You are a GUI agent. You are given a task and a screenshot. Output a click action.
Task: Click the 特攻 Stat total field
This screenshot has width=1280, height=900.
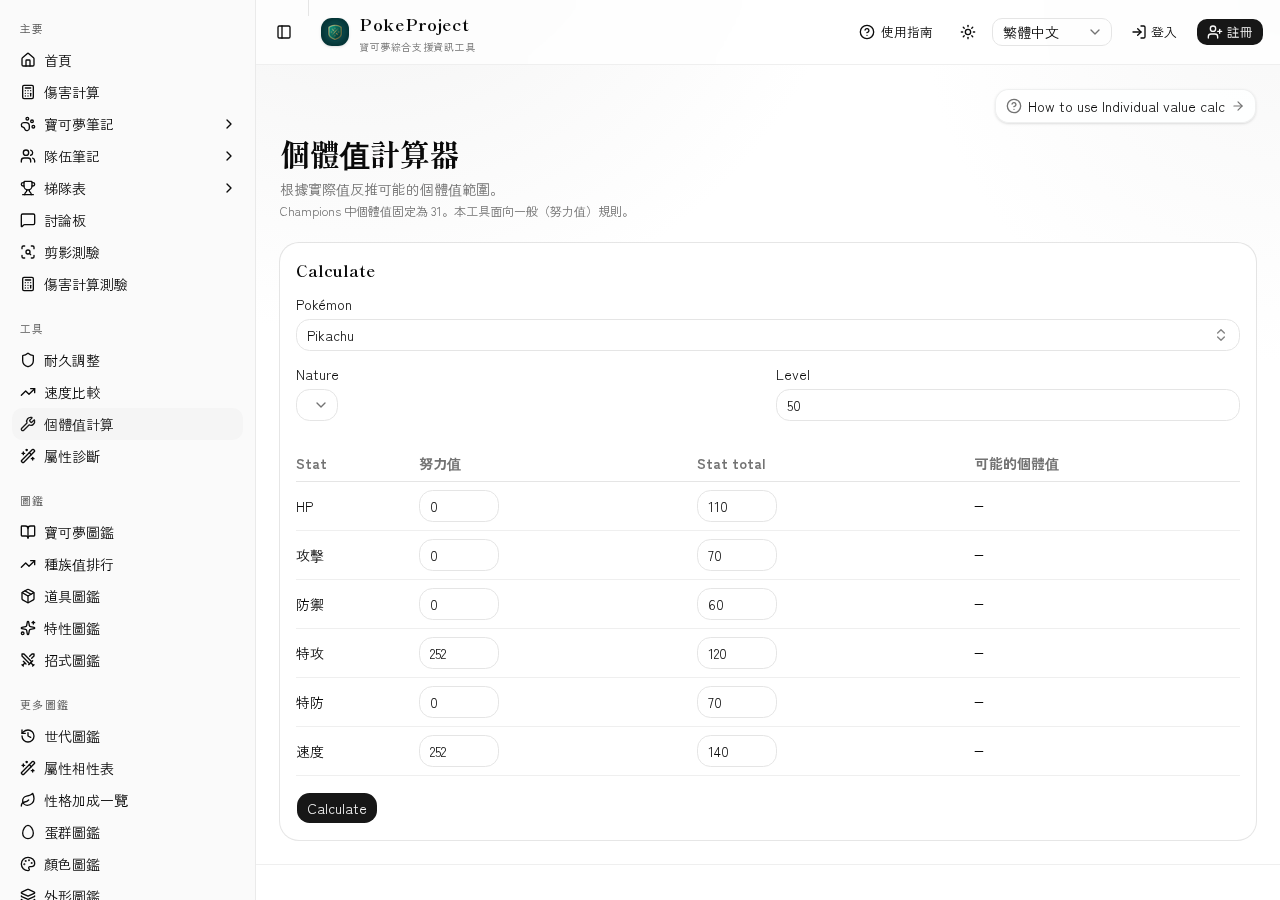click(737, 653)
